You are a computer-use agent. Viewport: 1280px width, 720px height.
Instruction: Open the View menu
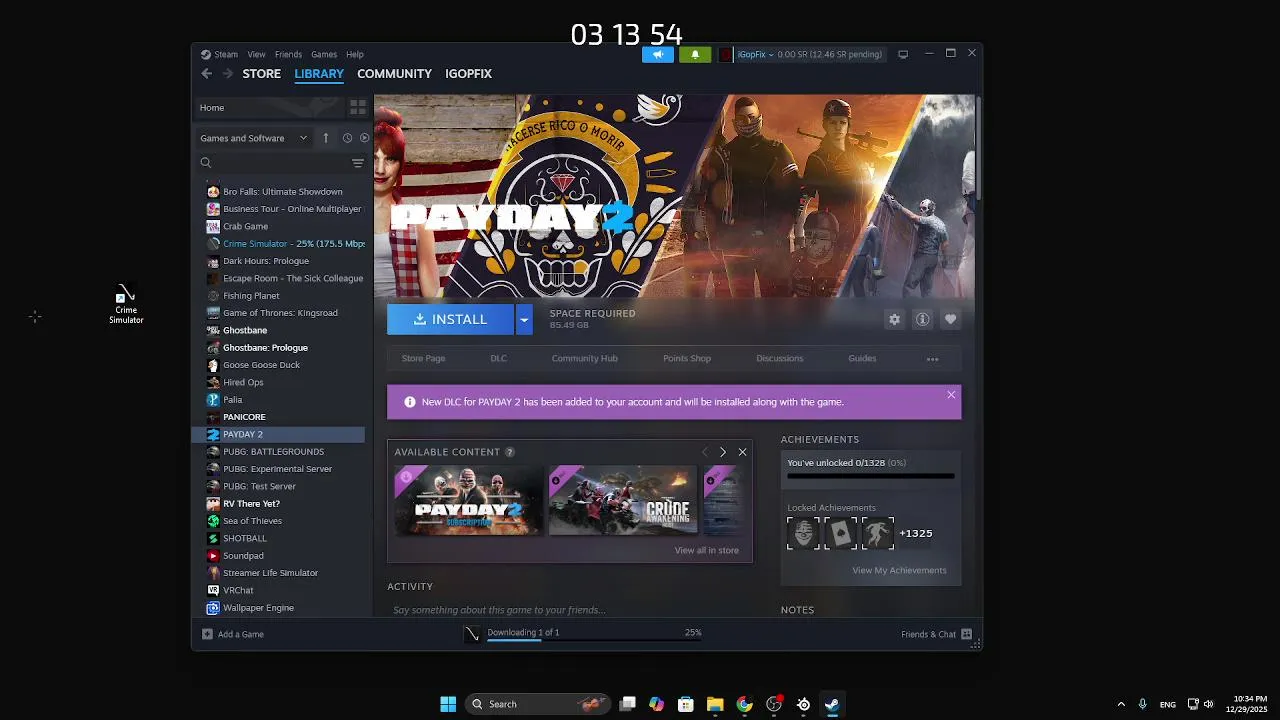(256, 54)
